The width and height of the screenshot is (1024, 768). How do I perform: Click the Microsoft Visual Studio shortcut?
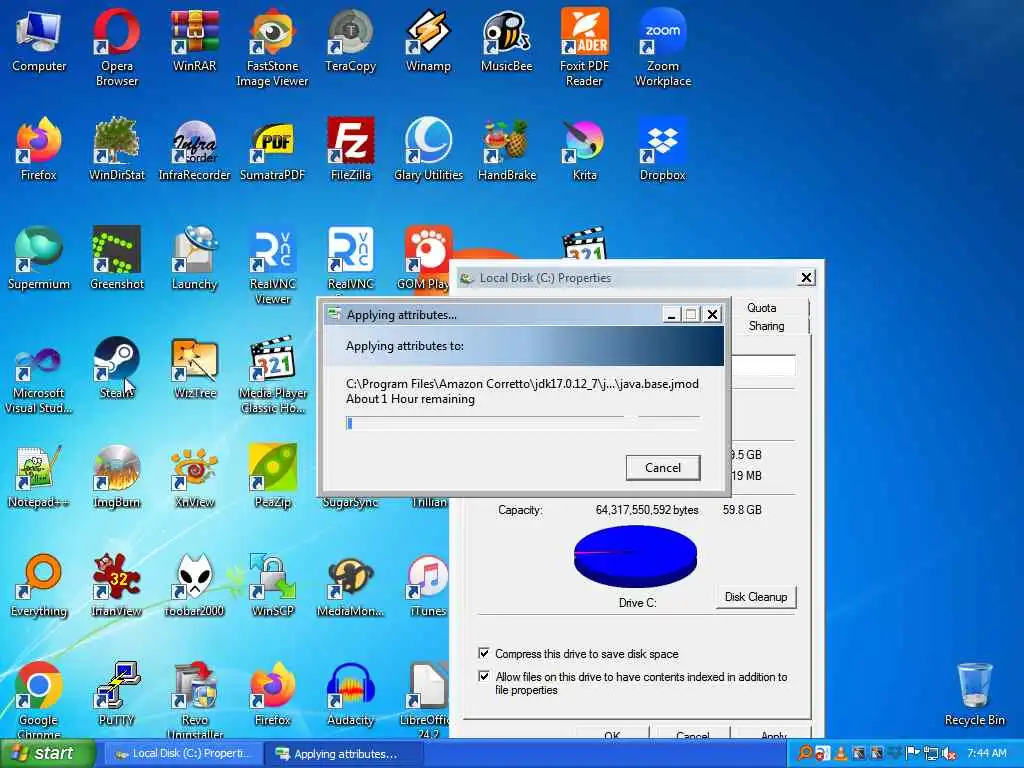[x=39, y=381]
